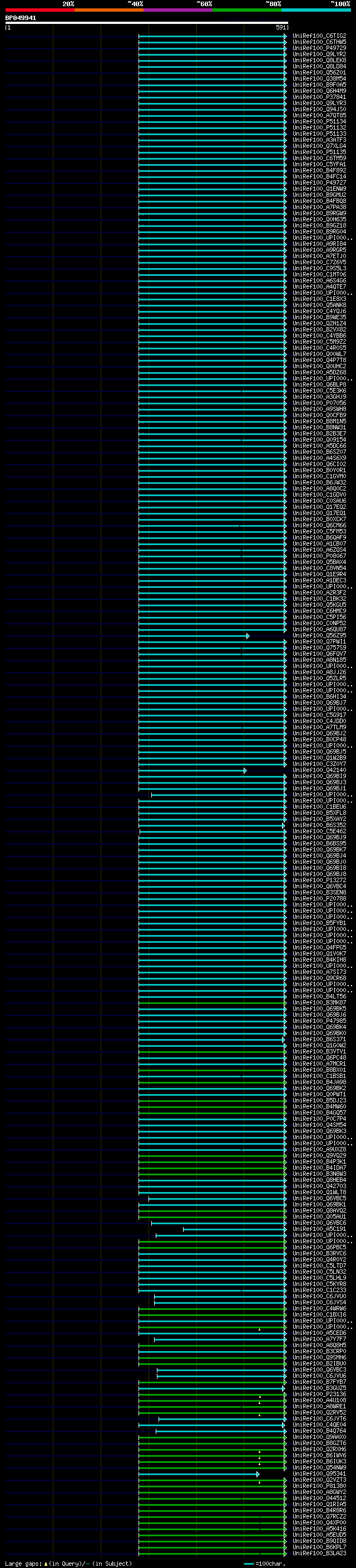Image resolution: width=356 pixels, height=1568 pixels.
Task: Select hit UniRef100_B9F0A5
Action: 319,85
